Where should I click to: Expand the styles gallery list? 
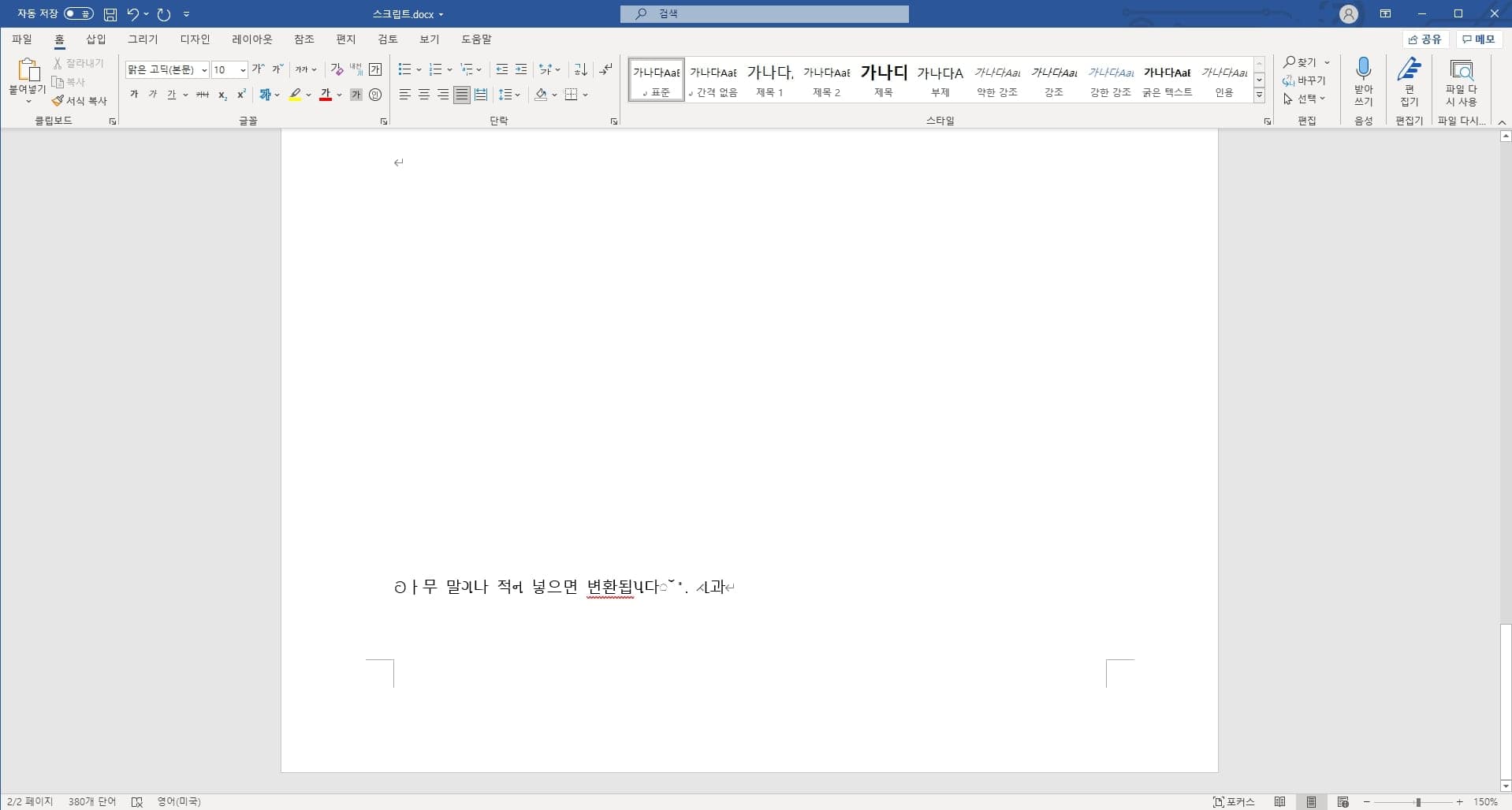coord(1259,95)
